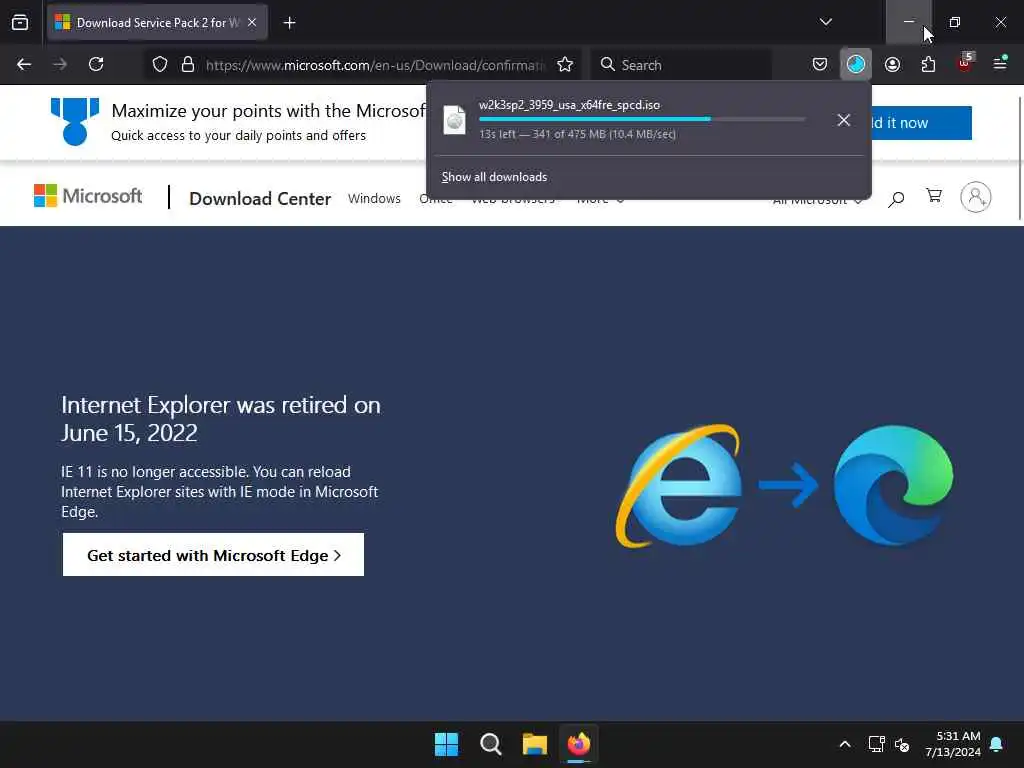
Task: Reload the current page
Action: tap(96, 65)
